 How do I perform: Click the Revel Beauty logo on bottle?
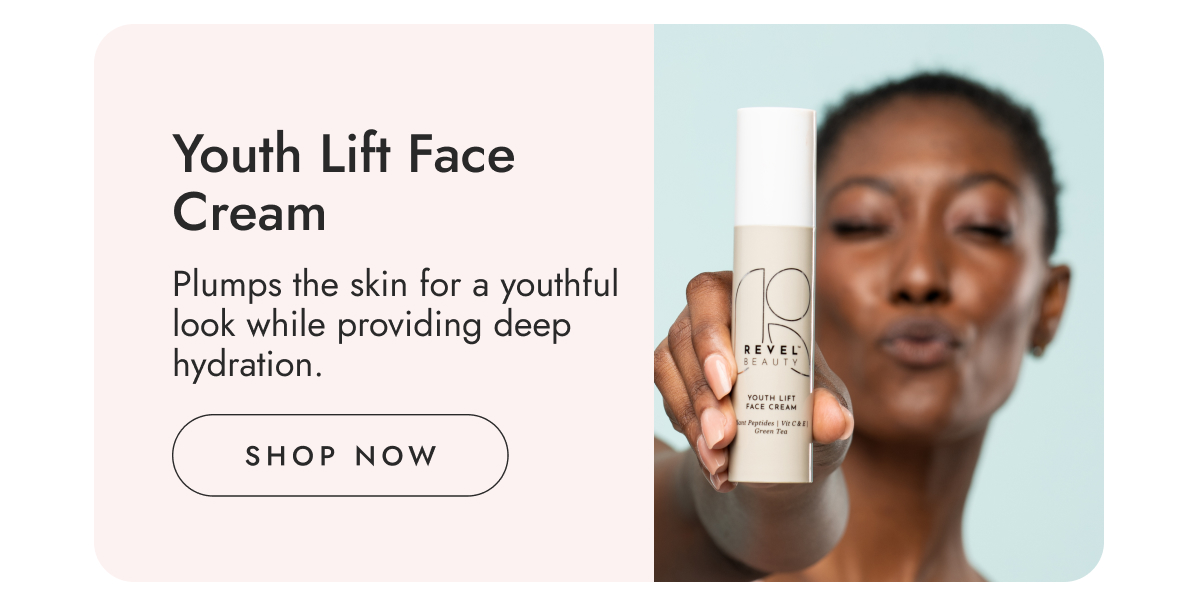[x=771, y=354]
